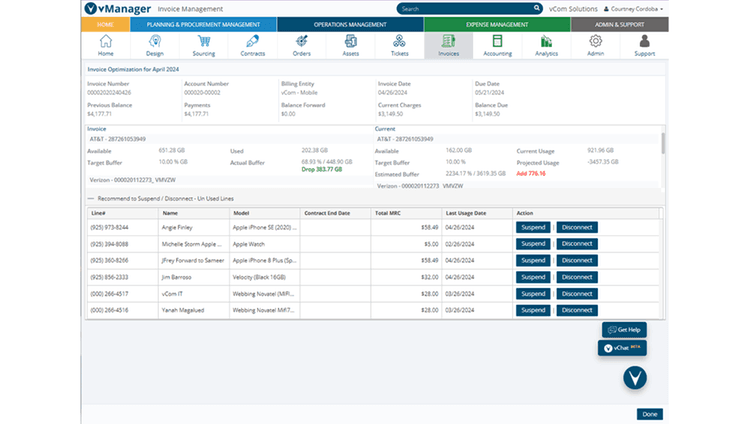Suspend Michelle Storm's Apple Watch line
Viewport: 750px width, 424px height.
[533, 244]
